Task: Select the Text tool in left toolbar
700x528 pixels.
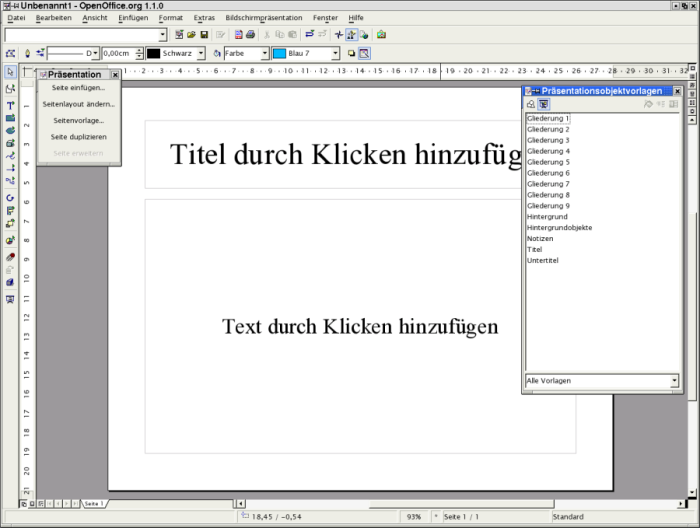Action: pyautogui.click(x=10, y=105)
